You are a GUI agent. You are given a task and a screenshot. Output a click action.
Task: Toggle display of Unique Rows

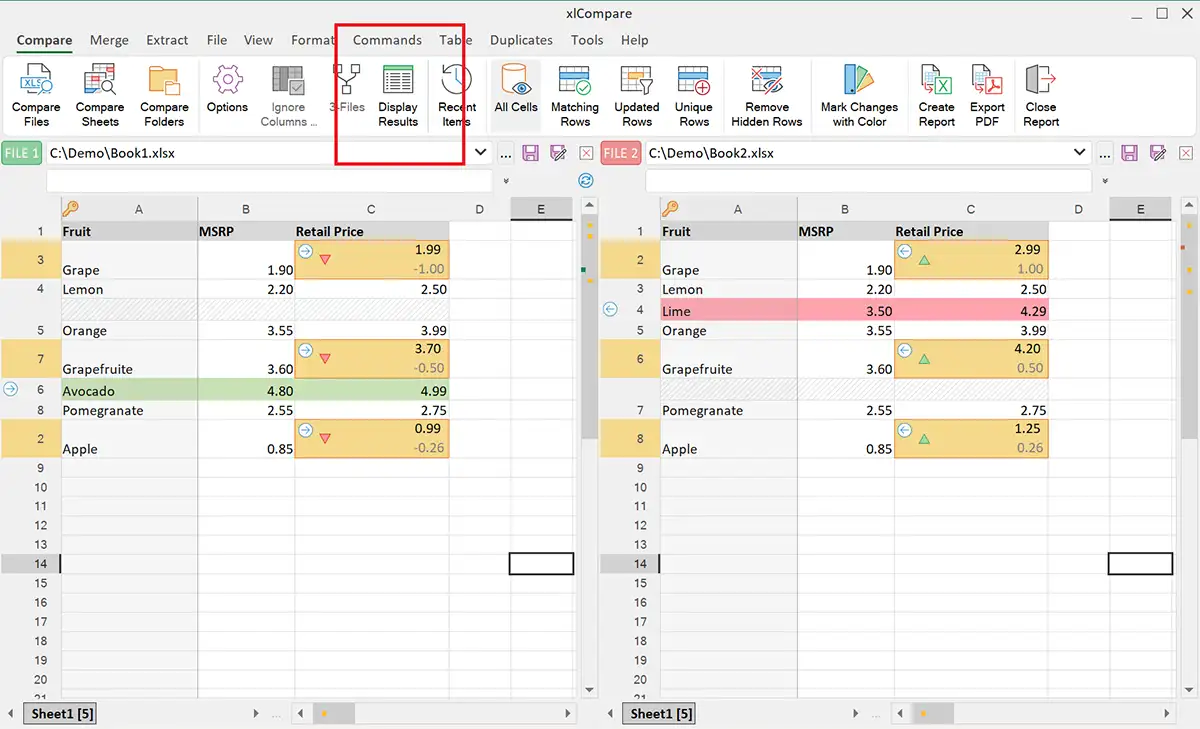(693, 95)
